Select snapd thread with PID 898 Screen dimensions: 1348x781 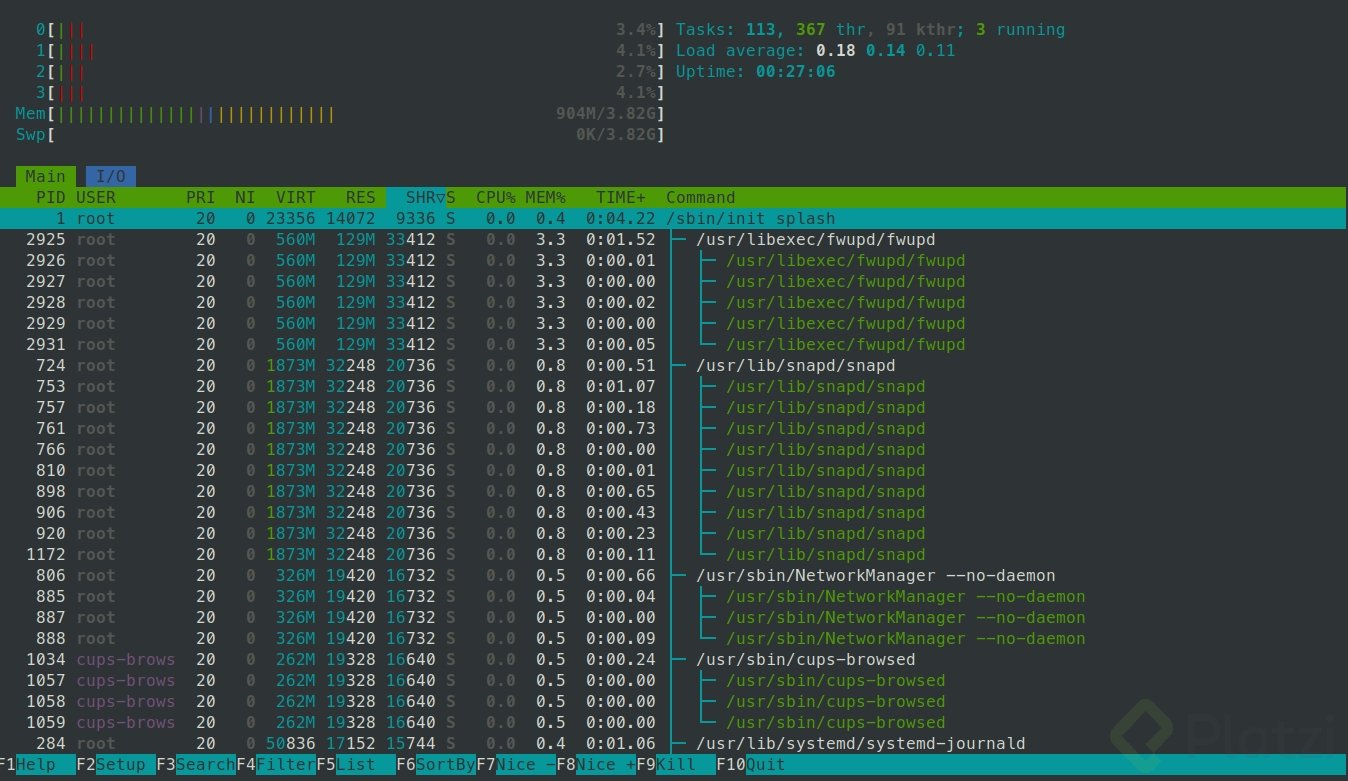coord(674,492)
